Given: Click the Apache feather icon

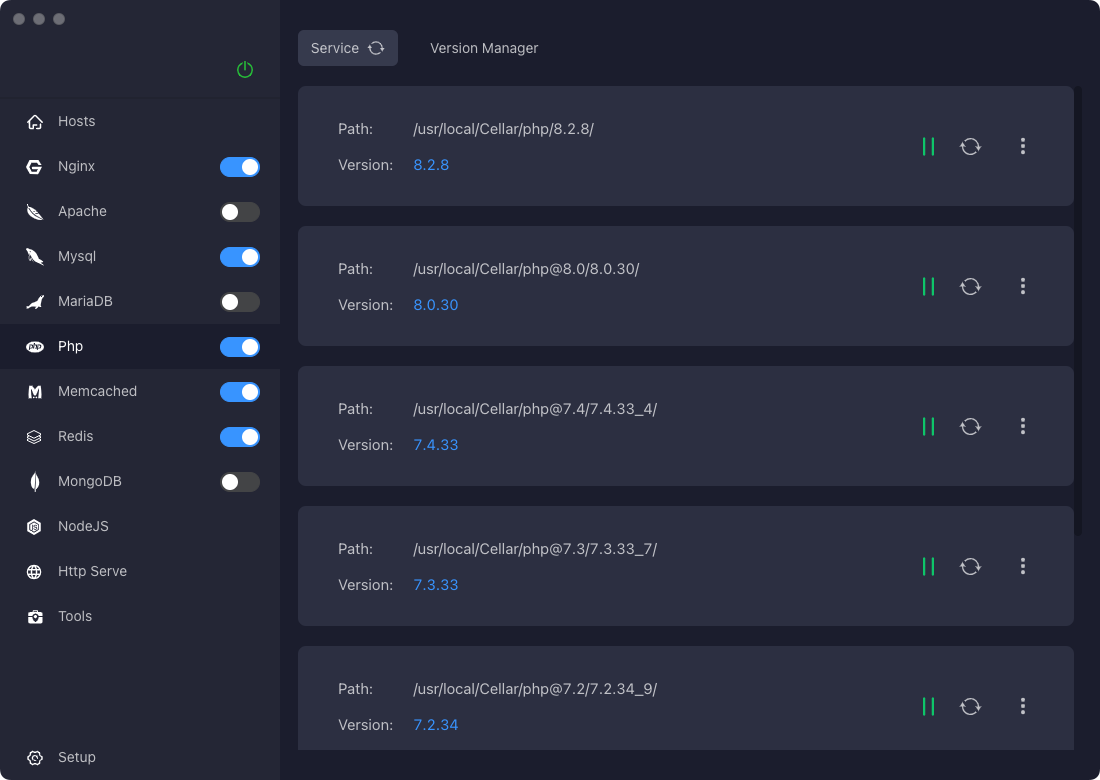Looking at the screenshot, I should pos(34,212).
